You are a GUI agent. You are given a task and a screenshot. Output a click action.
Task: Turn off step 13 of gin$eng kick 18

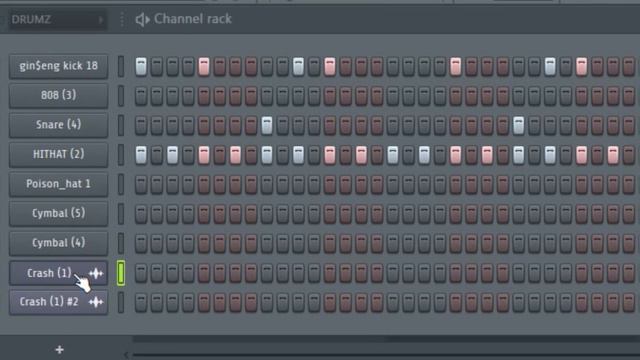point(330,66)
